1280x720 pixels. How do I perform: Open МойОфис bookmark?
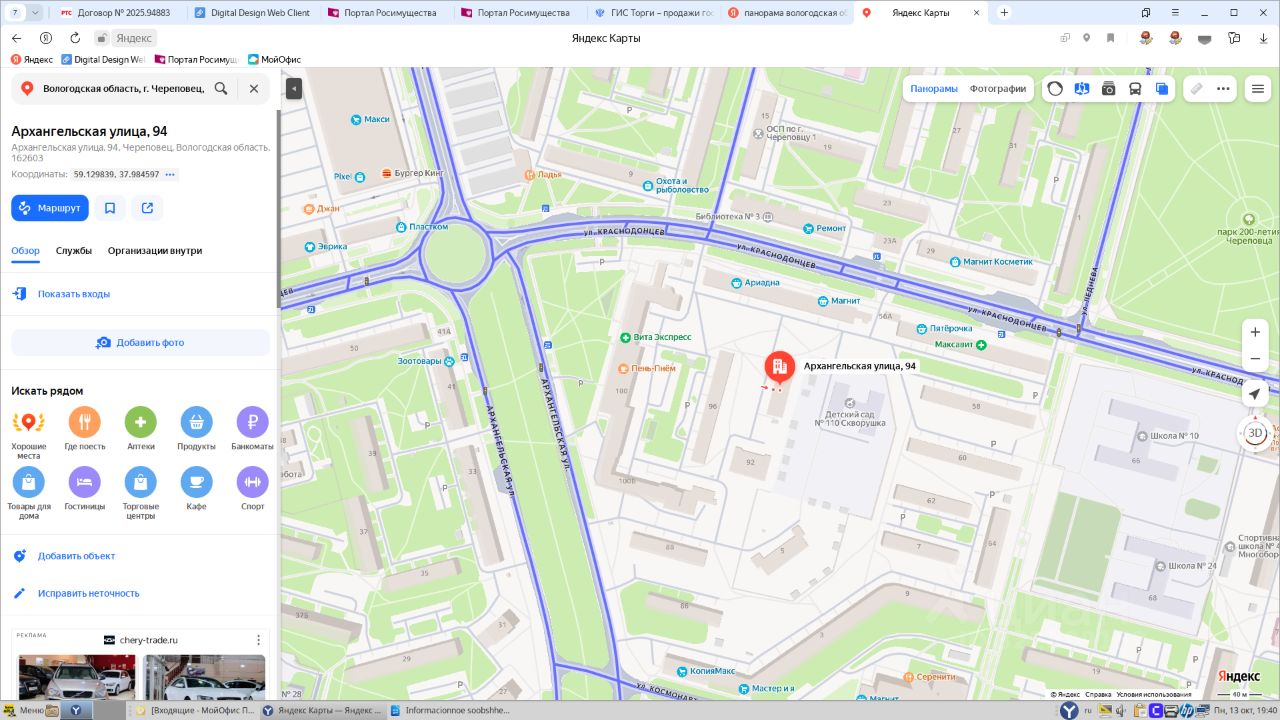tap(275, 59)
